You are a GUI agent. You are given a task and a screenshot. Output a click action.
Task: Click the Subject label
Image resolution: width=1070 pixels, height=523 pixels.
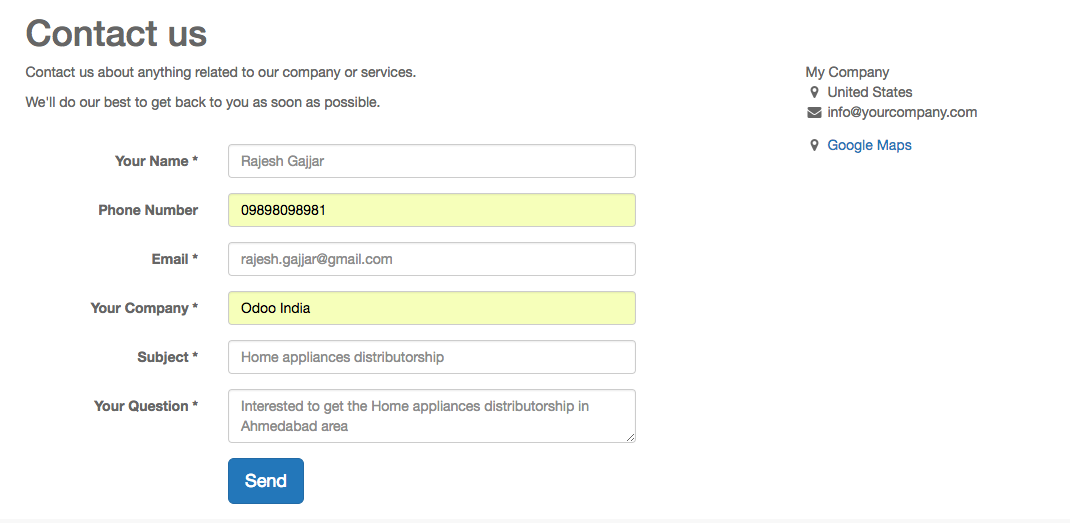click(x=167, y=357)
